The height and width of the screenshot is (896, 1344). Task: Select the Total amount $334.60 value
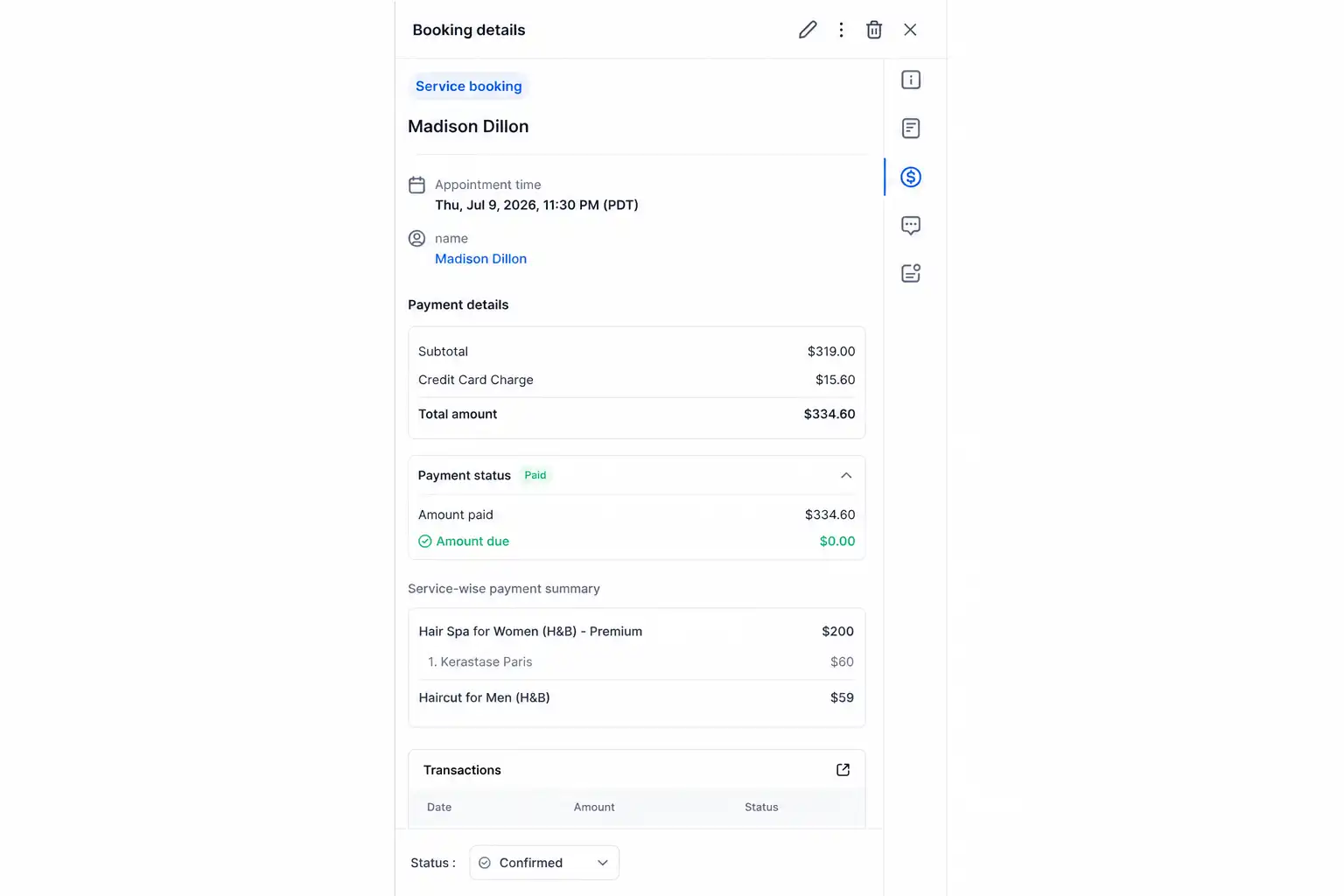829,414
